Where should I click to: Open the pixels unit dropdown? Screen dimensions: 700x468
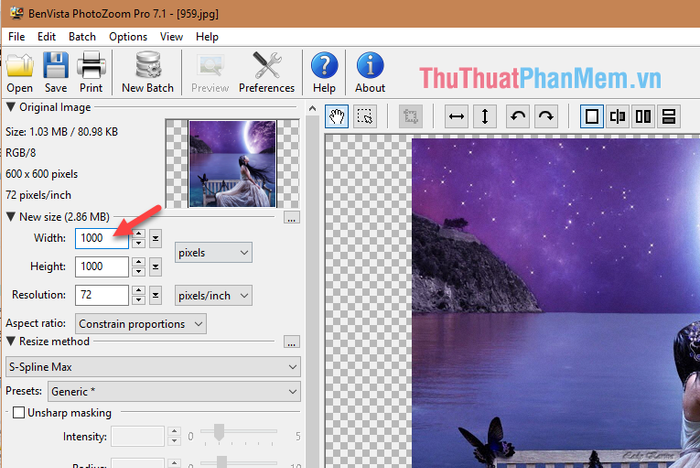tap(213, 253)
